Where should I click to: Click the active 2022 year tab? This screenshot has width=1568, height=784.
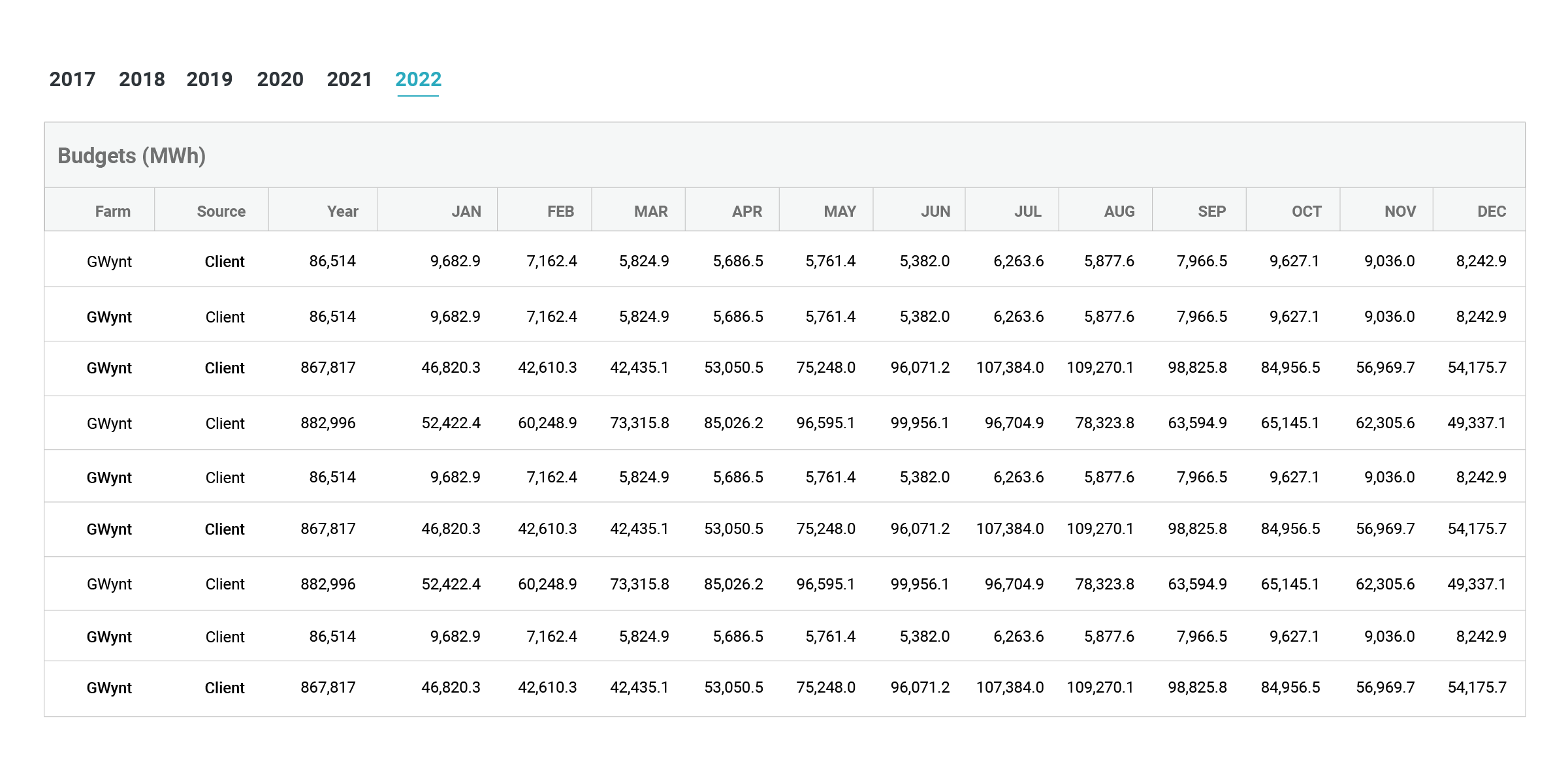(x=419, y=80)
